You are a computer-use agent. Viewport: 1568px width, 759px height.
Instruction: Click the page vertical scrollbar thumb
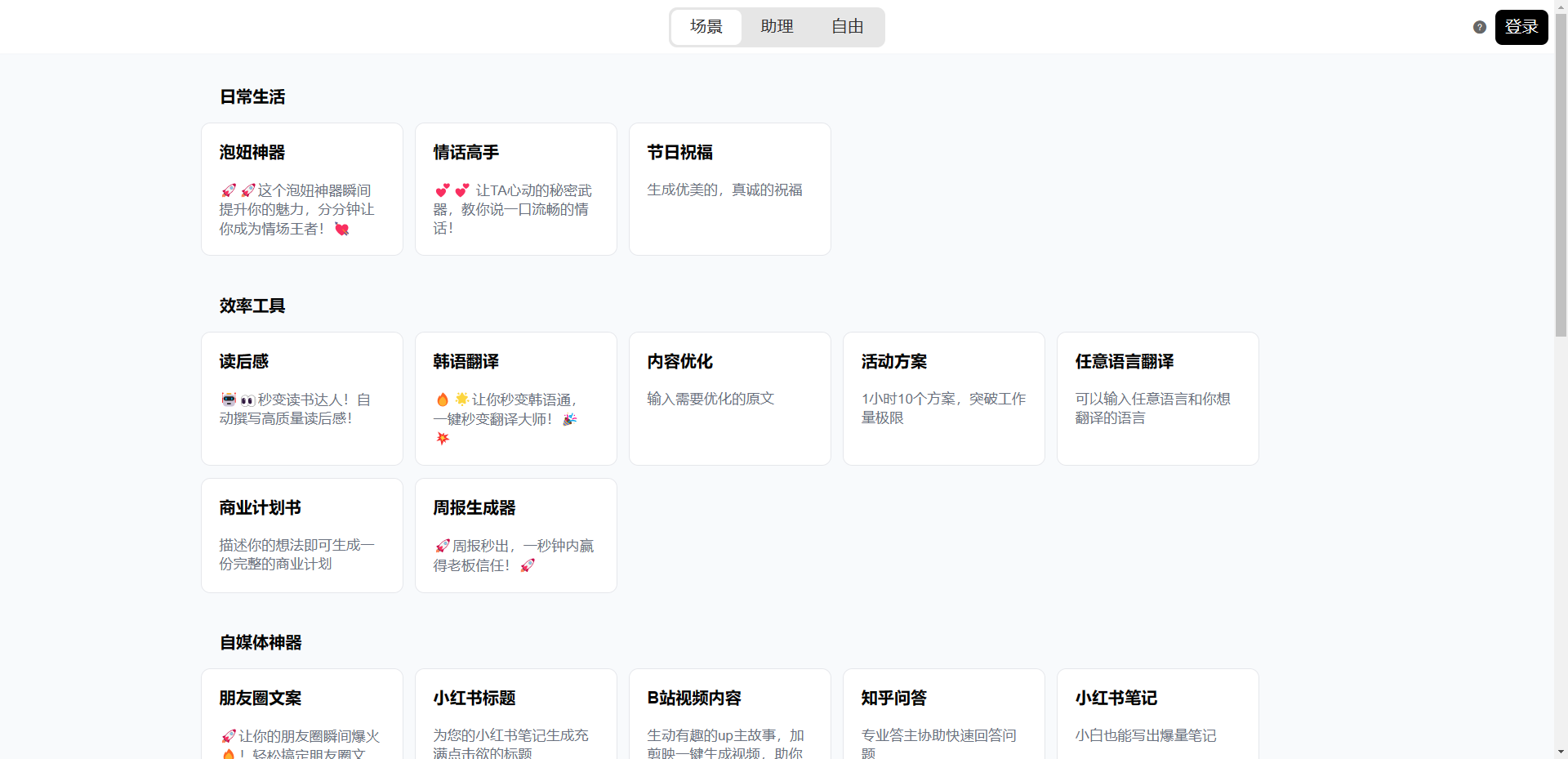1561,173
